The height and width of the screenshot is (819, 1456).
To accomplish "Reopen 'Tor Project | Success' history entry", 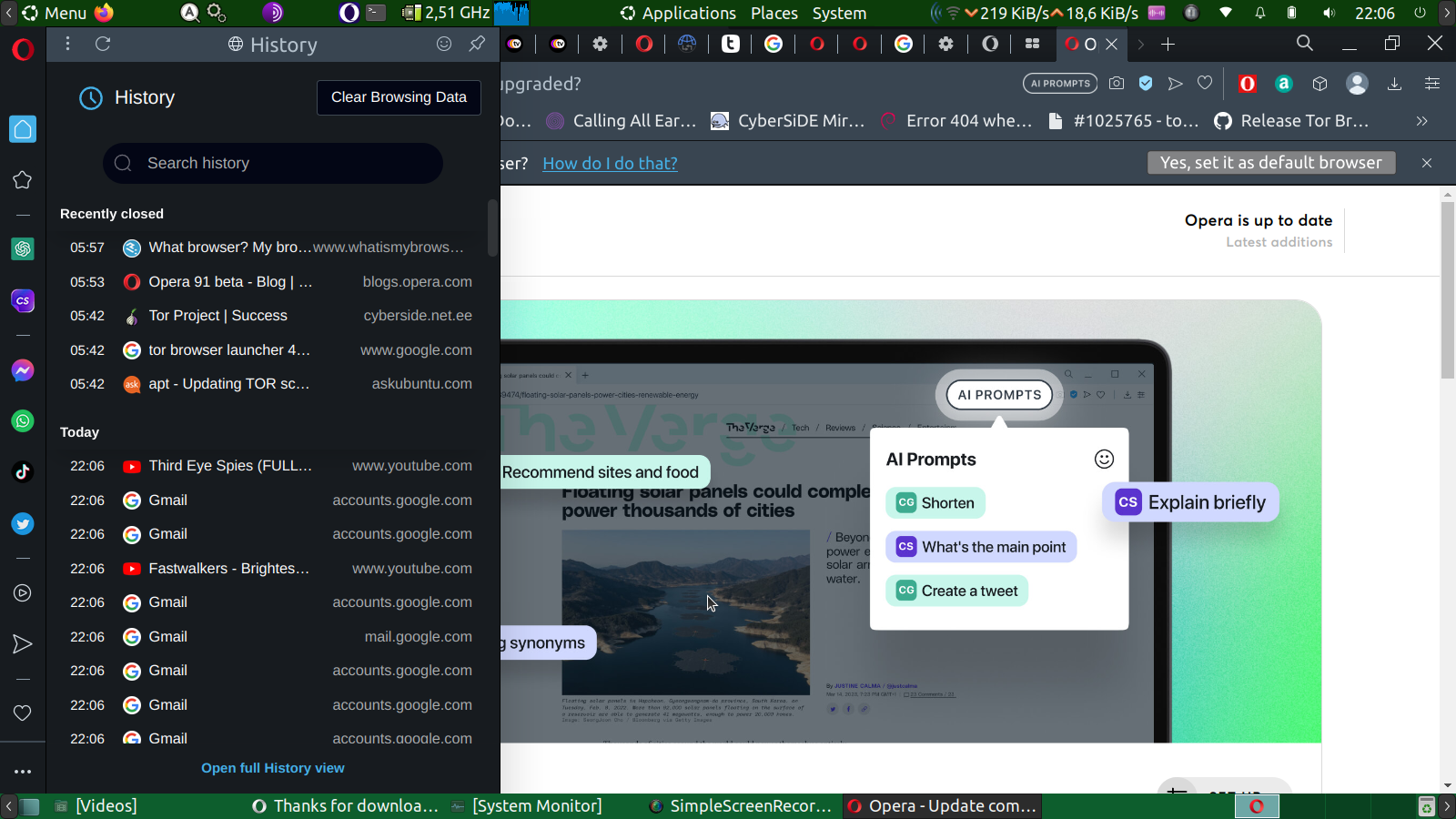I will [271, 316].
